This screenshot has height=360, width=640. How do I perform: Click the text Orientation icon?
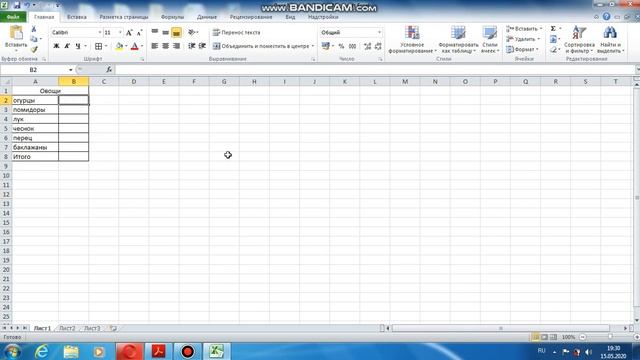point(191,32)
